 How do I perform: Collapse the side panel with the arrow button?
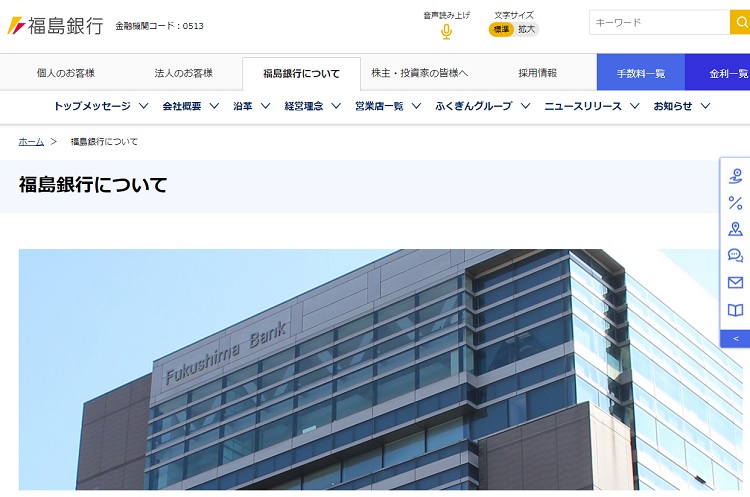(x=735, y=339)
